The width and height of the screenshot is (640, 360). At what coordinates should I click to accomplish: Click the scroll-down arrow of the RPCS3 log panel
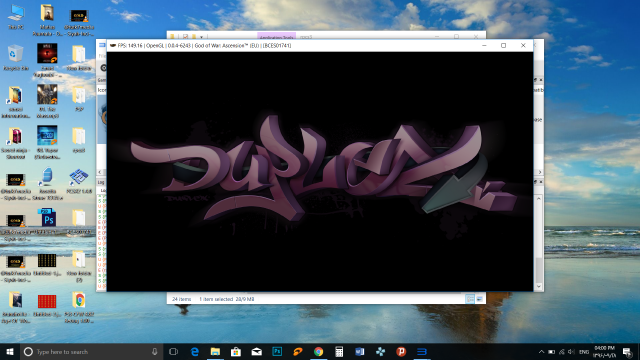[539, 287]
